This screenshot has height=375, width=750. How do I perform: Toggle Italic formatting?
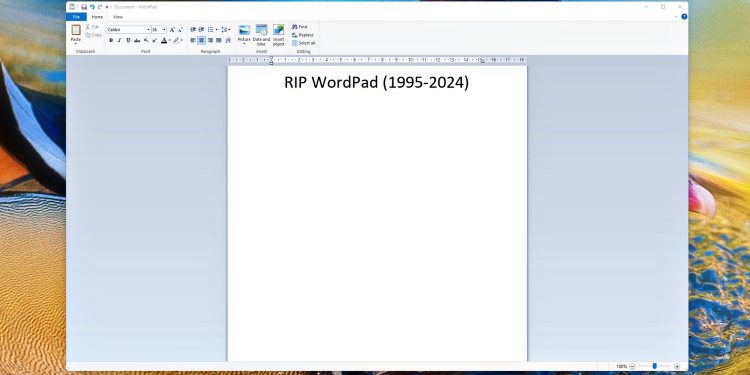(120, 40)
